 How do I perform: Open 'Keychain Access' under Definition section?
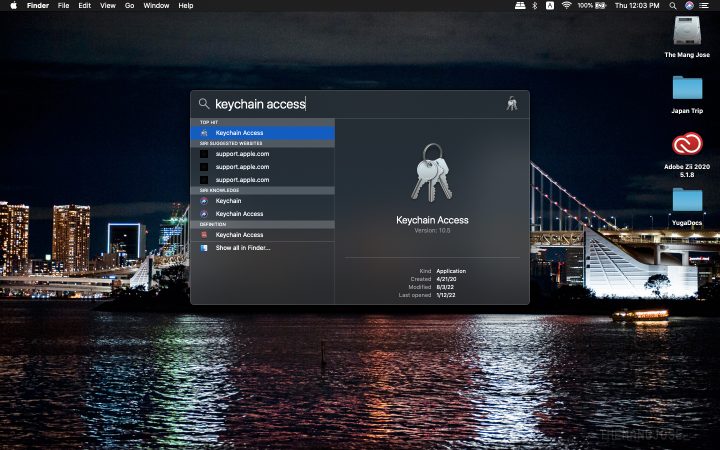(x=262, y=235)
